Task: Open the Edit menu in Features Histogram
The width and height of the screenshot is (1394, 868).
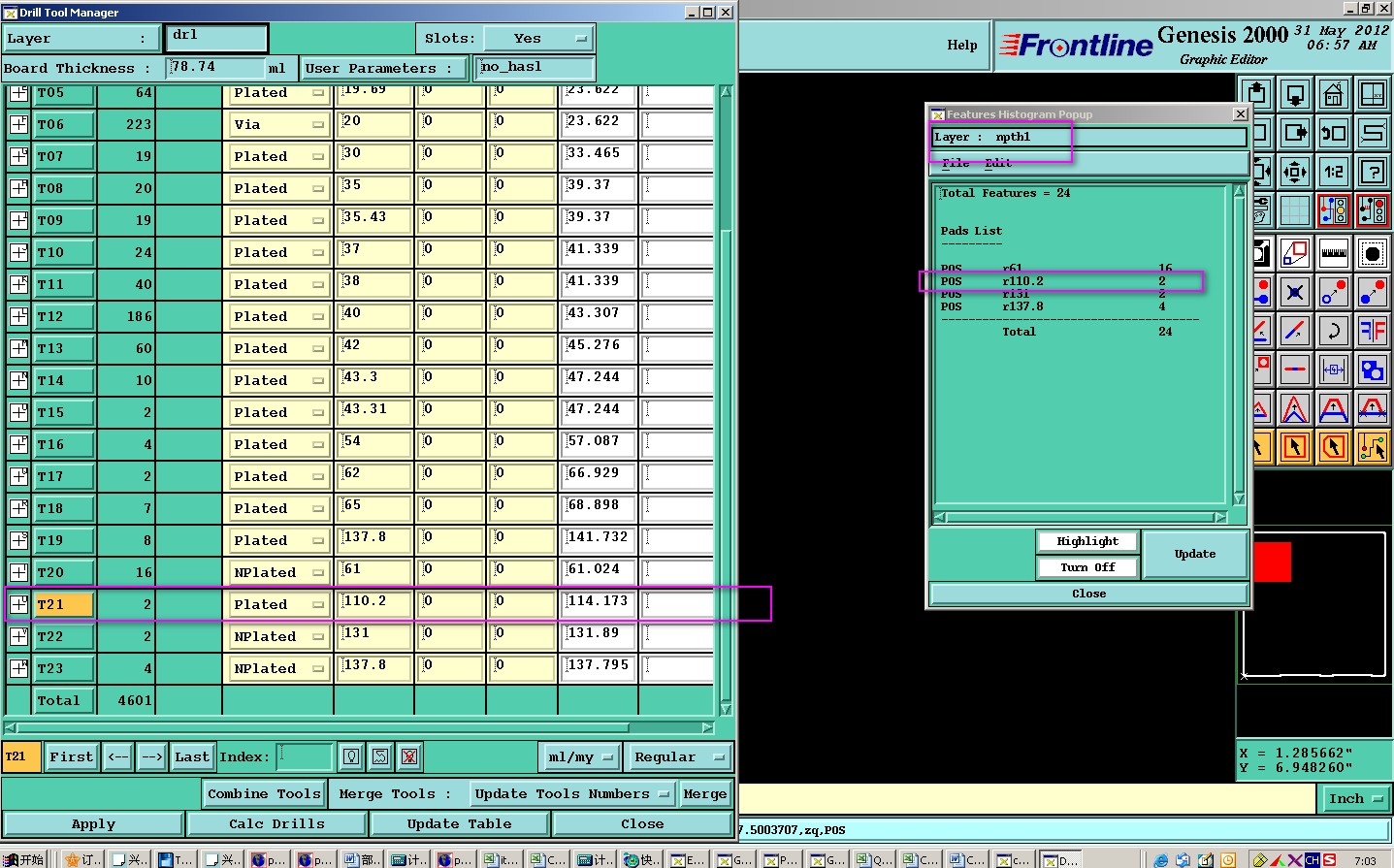Action: point(998,163)
